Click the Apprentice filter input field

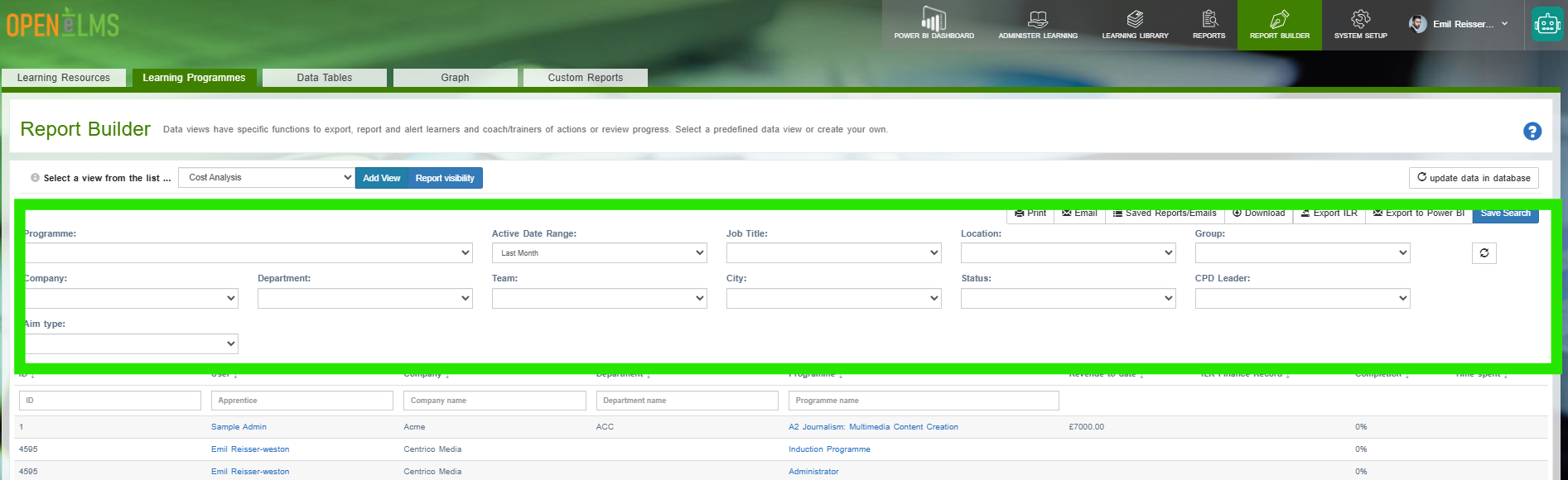[302, 401]
